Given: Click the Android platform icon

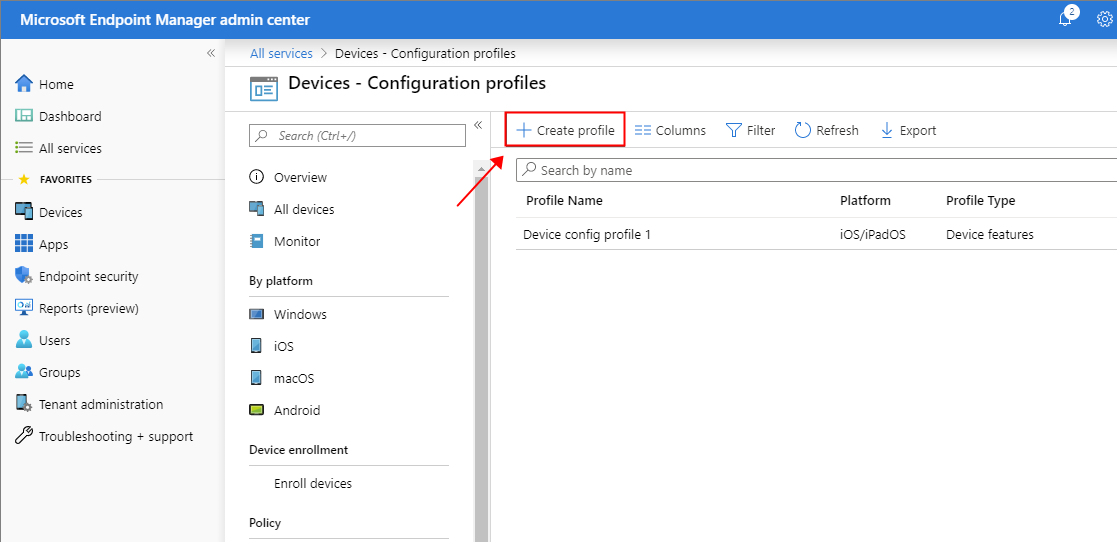Looking at the screenshot, I should pyautogui.click(x=256, y=410).
